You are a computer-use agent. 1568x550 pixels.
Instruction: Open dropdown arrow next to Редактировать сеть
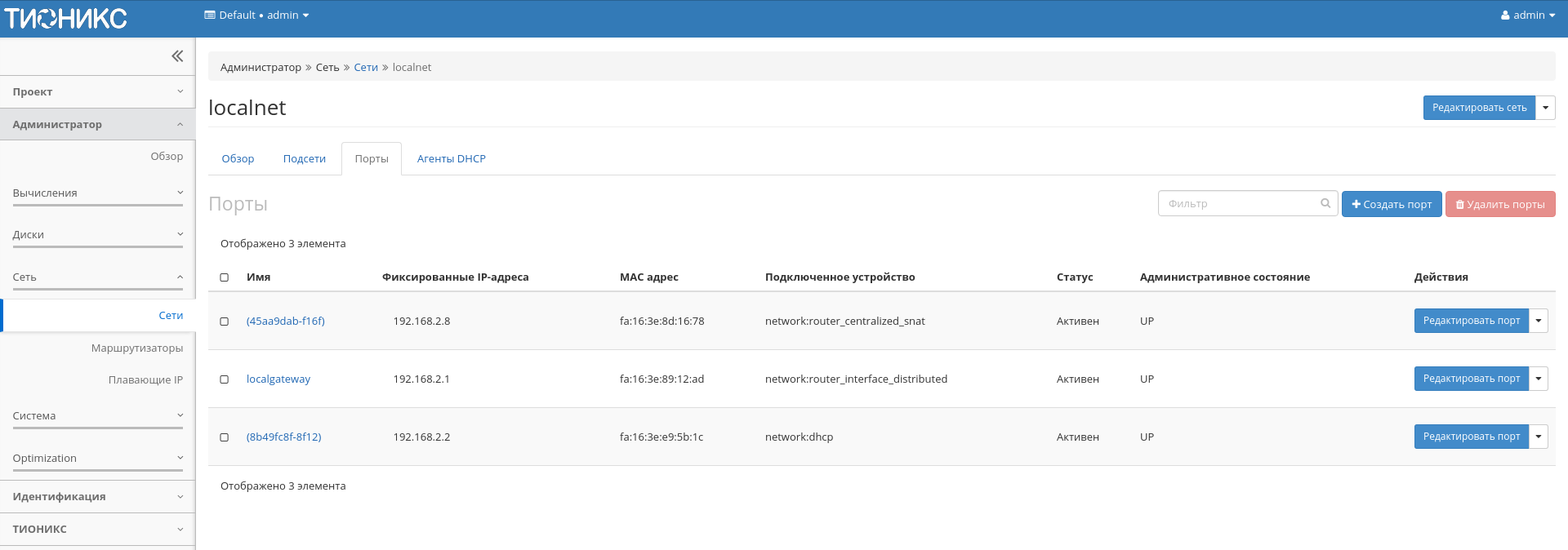click(x=1545, y=108)
